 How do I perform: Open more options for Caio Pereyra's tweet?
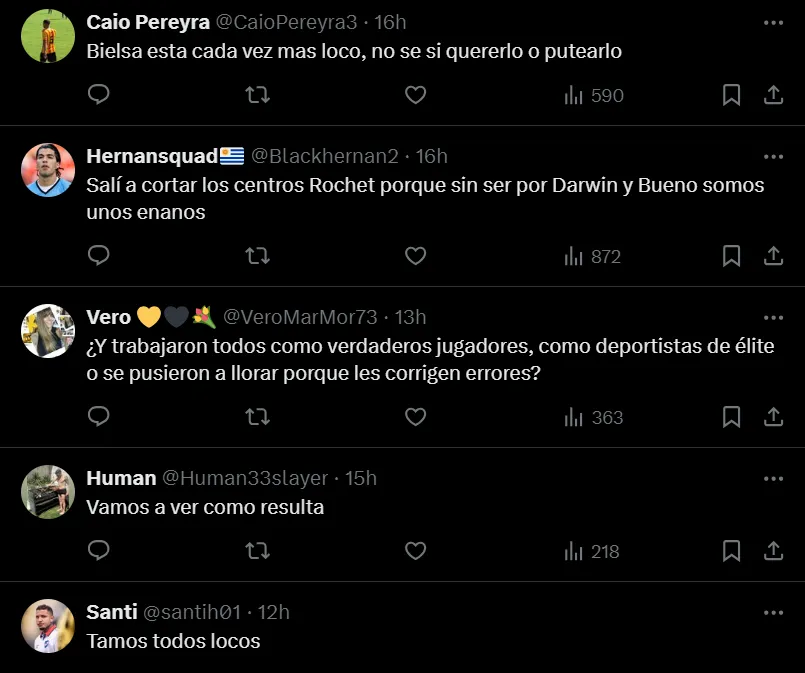tap(773, 22)
